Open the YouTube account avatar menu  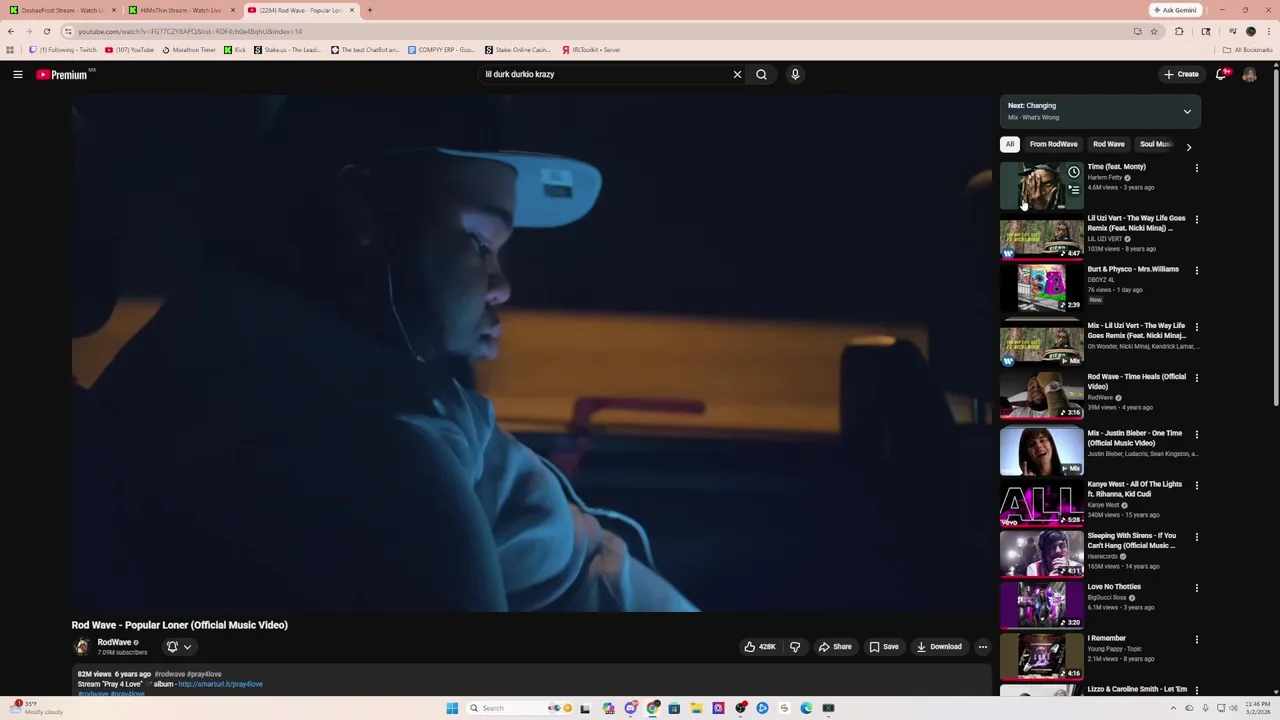(x=1249, y=74)
